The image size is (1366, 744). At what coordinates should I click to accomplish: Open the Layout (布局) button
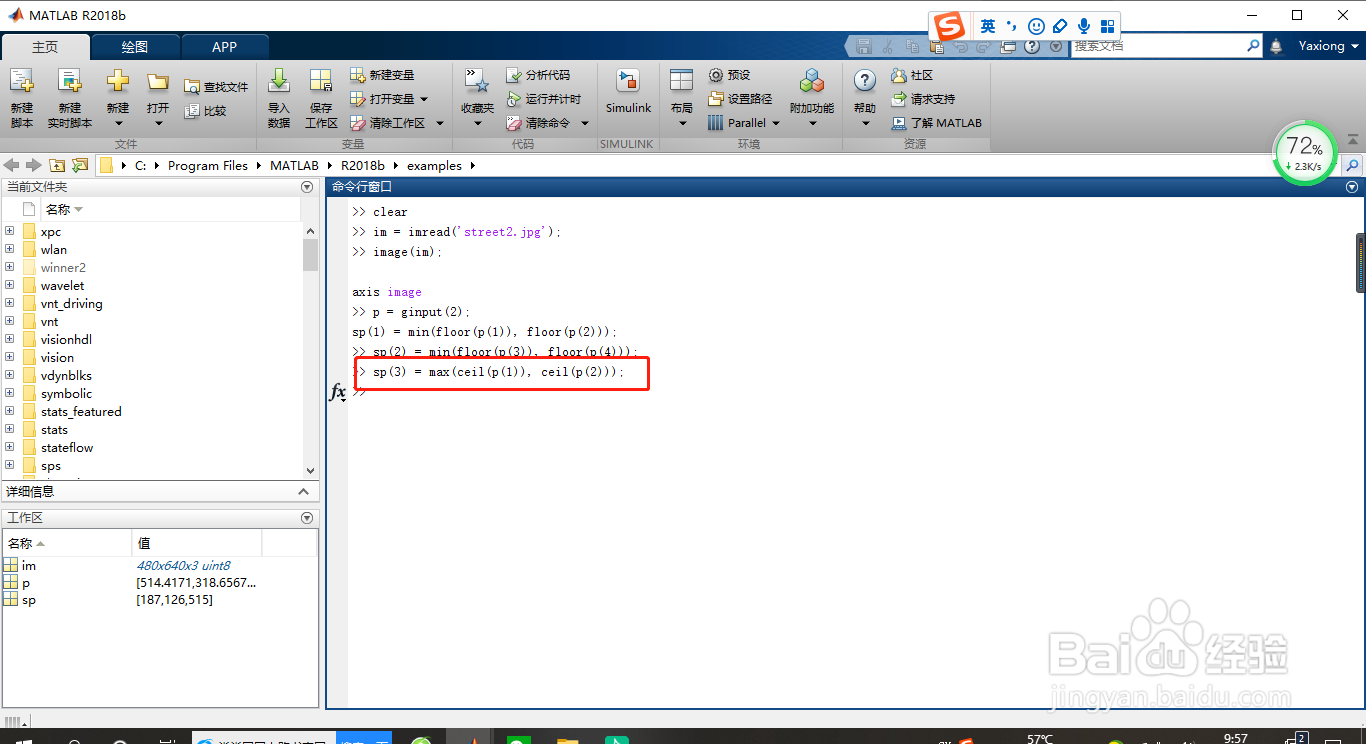tap(682, 97)
